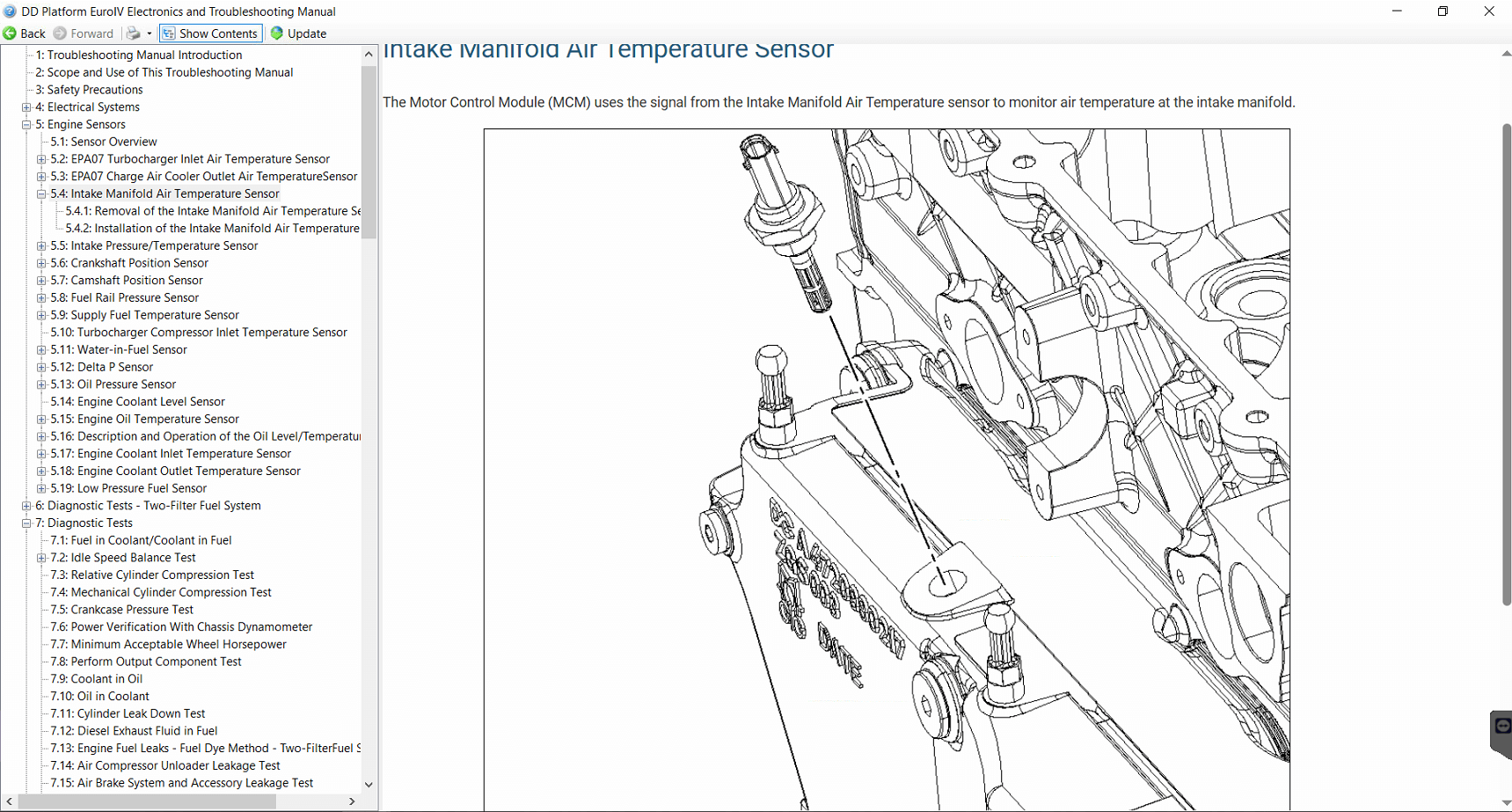Viewport: 1512px width, 812px height.
Task: Click right arrow of horizontal tree scrollbar
Action: tap(352, 801)
